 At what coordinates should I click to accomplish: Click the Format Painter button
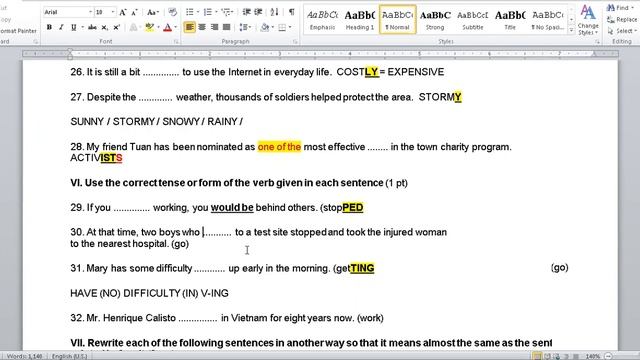(18, 31)
